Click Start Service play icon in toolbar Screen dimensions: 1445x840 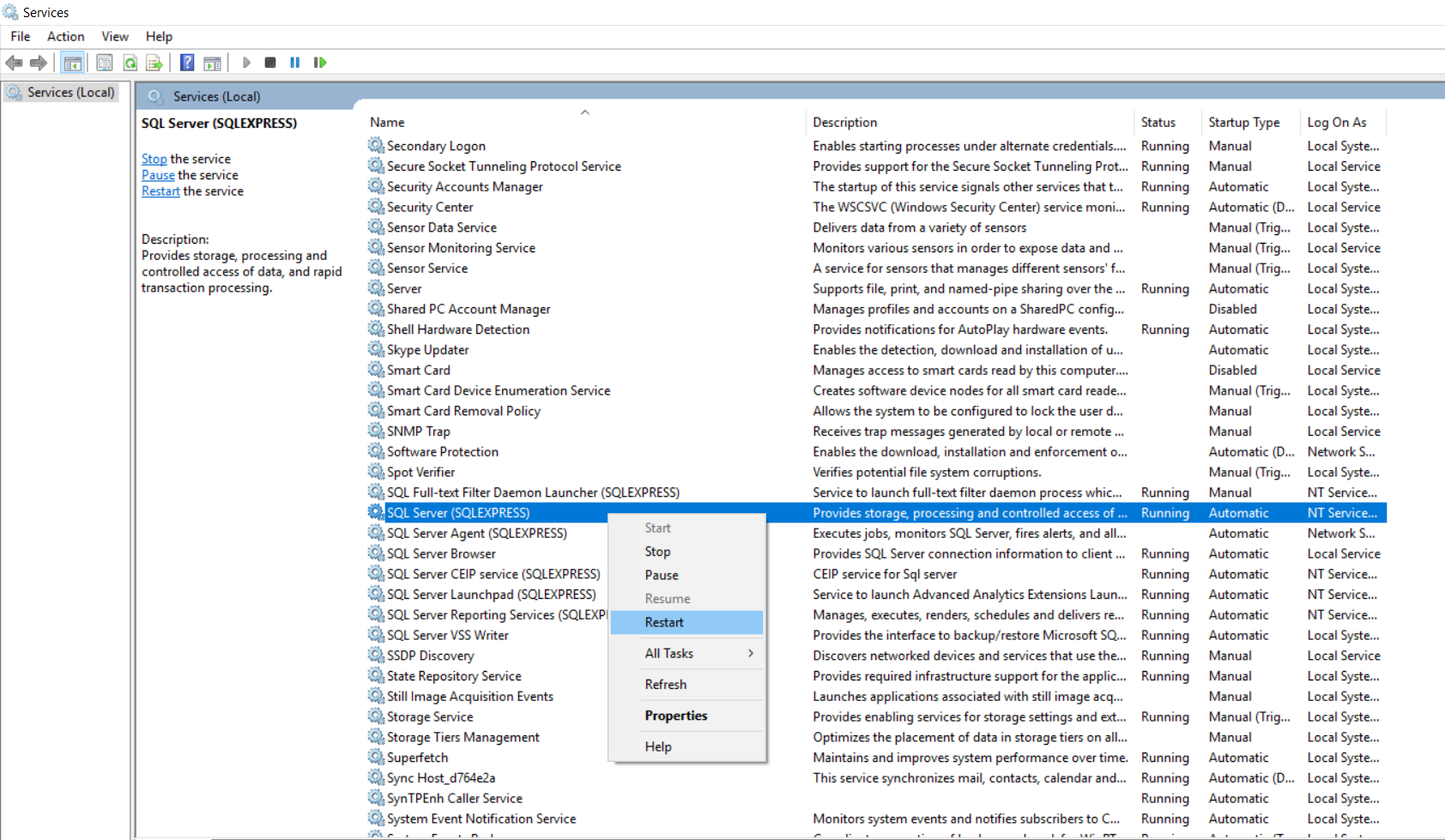point(246,63)
